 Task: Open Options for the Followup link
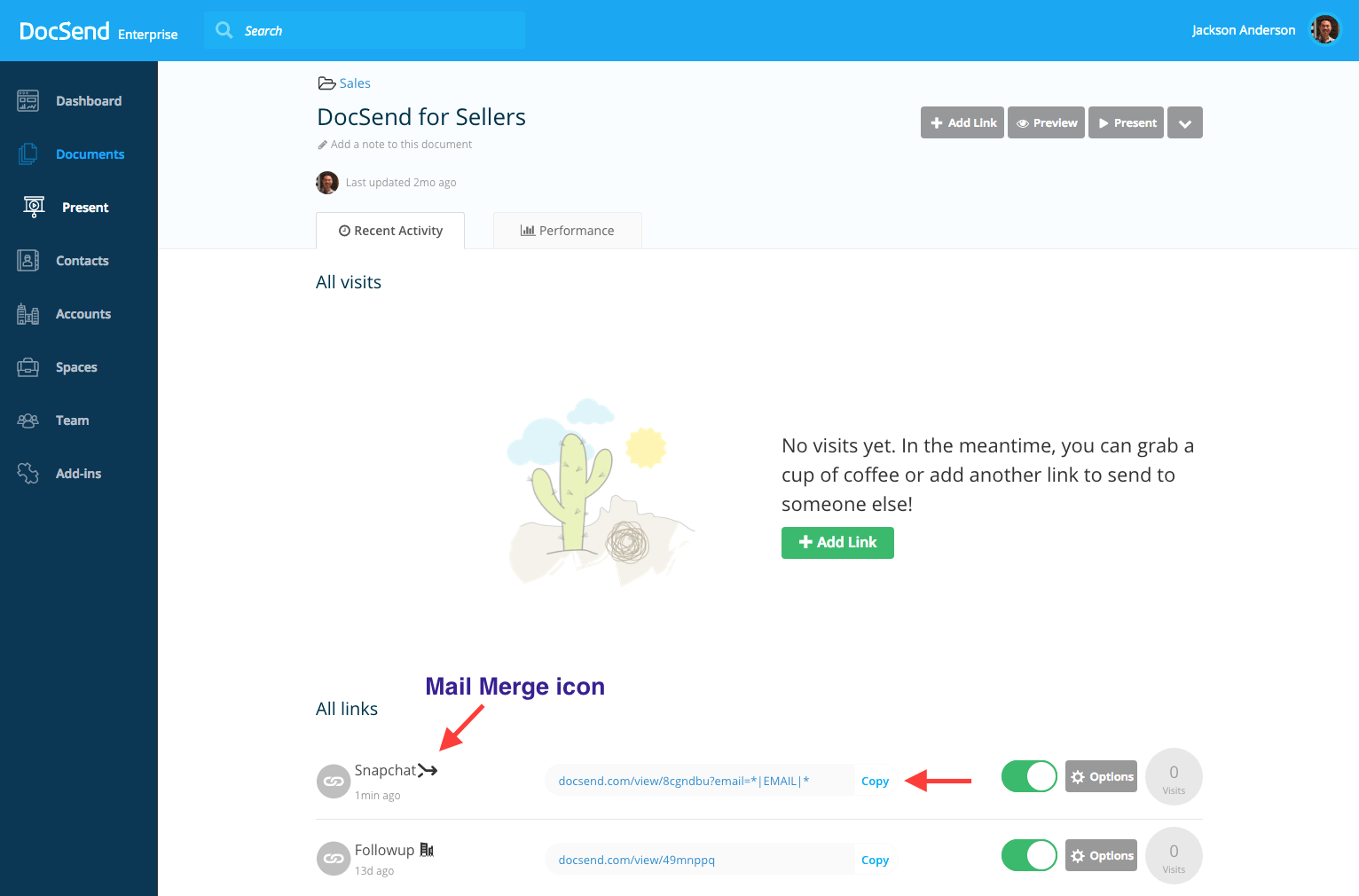tap(1101, 855)
